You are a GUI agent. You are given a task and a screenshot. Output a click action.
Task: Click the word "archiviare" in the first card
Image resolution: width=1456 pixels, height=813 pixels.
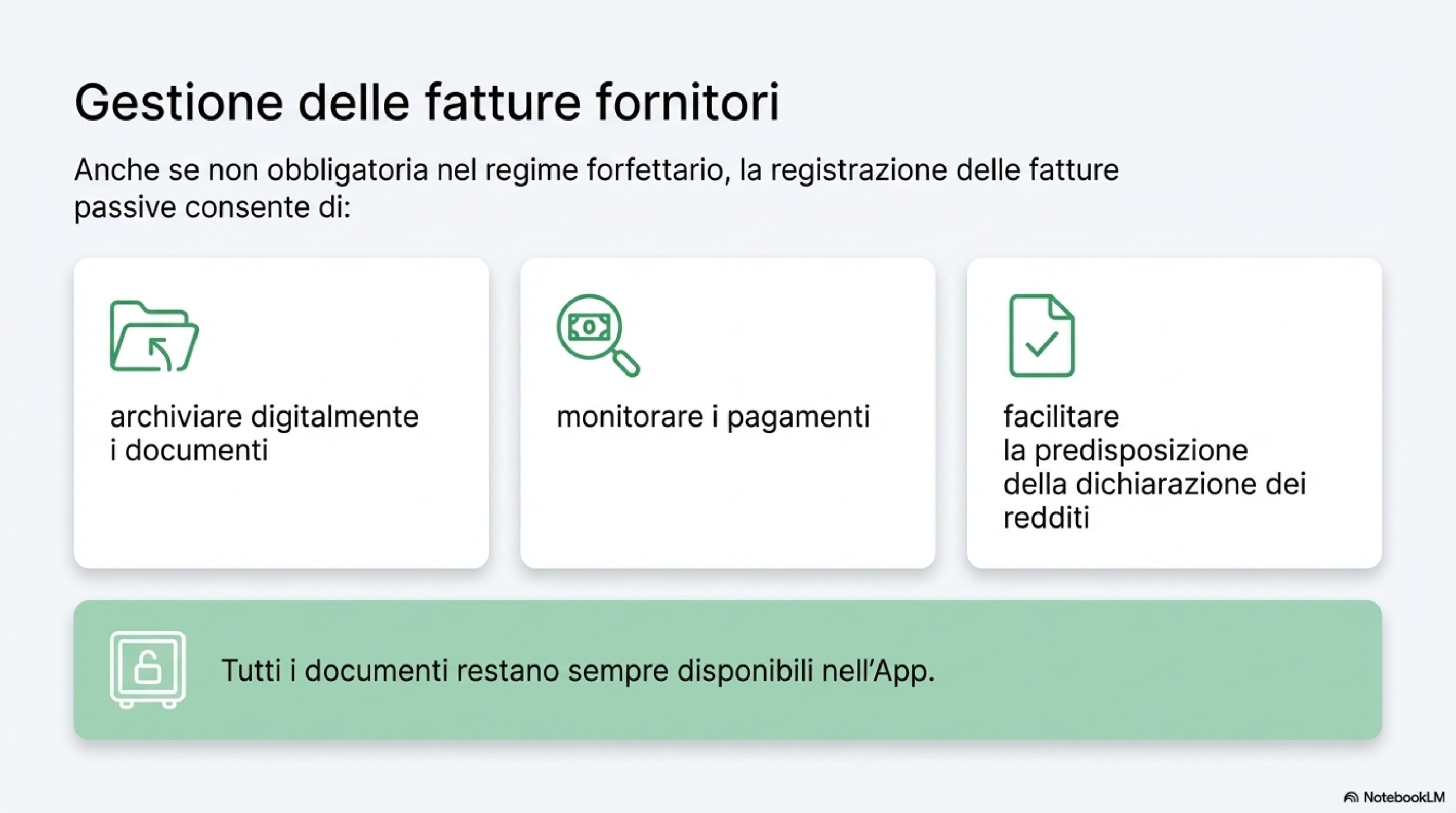pyautogui.click(x=176, y=416)
